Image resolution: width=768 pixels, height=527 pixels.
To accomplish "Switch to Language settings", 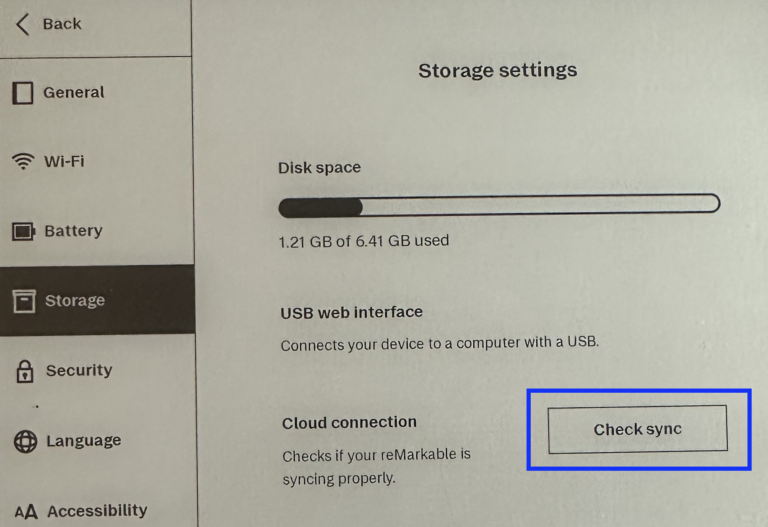I will click(x=83, y=441).
